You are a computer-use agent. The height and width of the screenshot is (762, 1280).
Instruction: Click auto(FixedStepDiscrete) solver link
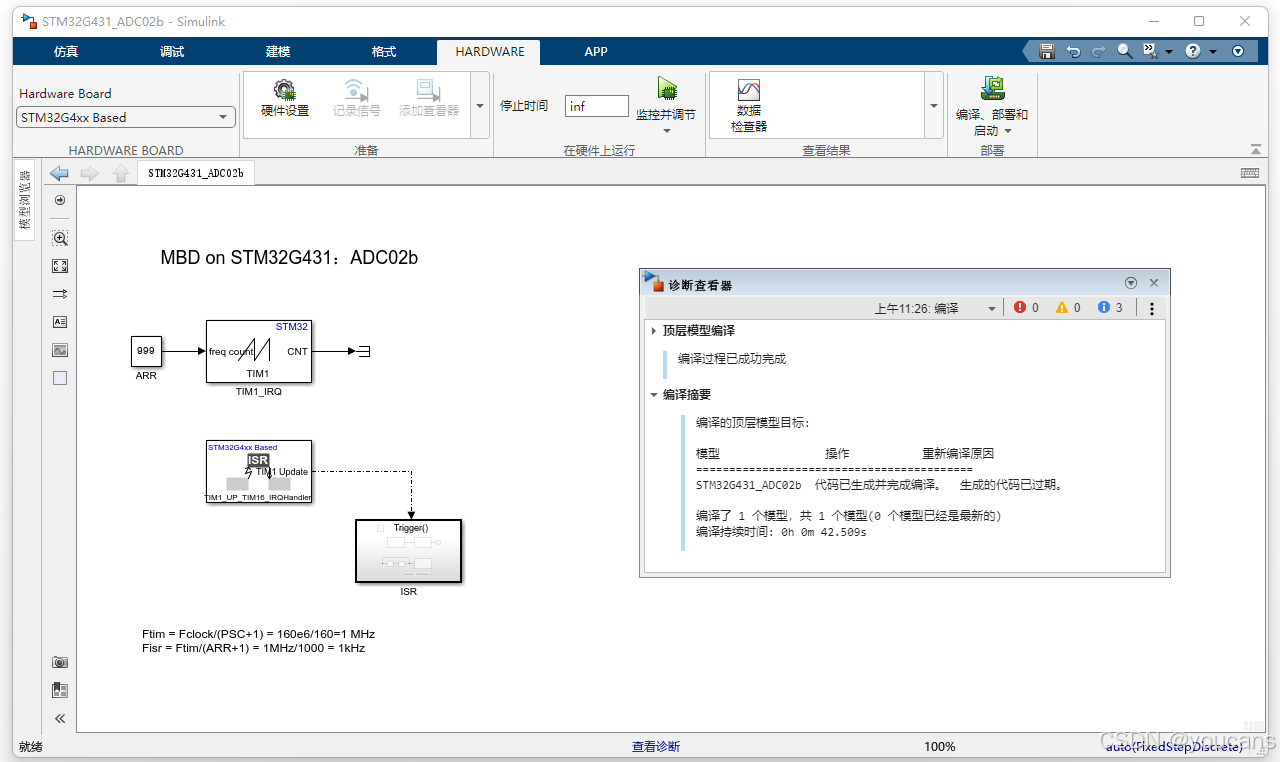[1175, 746]
